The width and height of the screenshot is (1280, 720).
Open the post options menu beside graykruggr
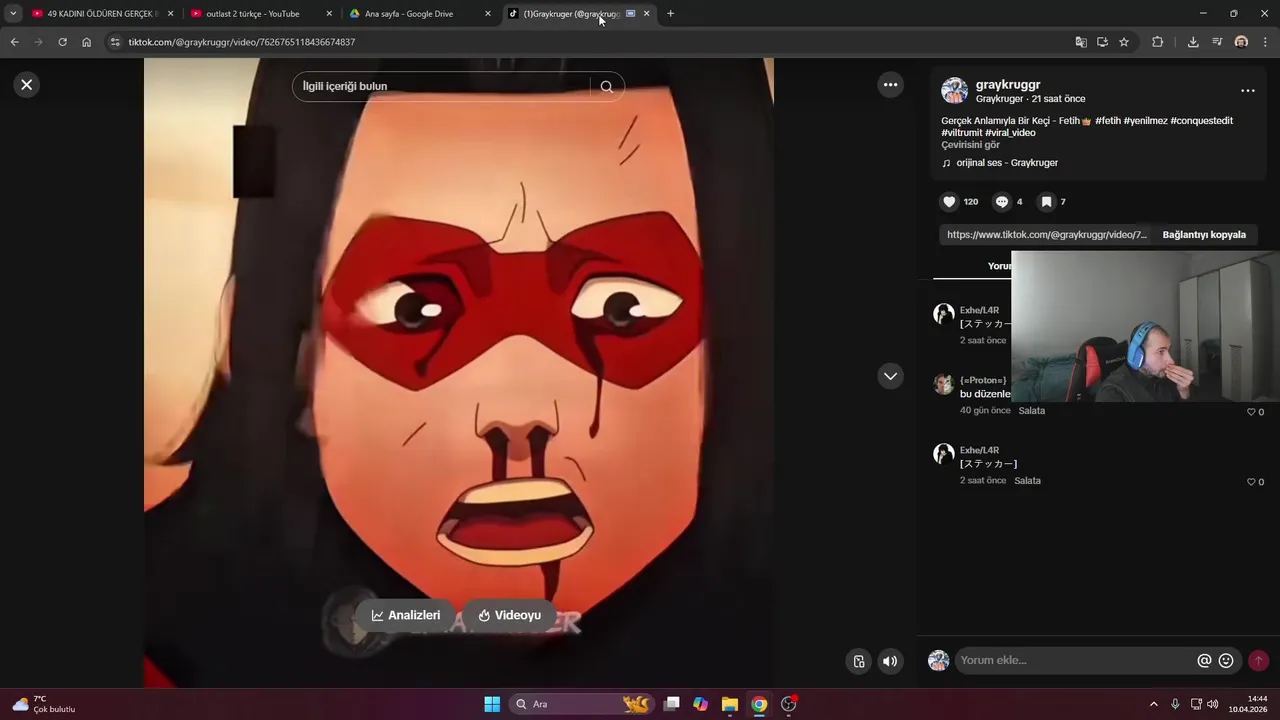1247,91
